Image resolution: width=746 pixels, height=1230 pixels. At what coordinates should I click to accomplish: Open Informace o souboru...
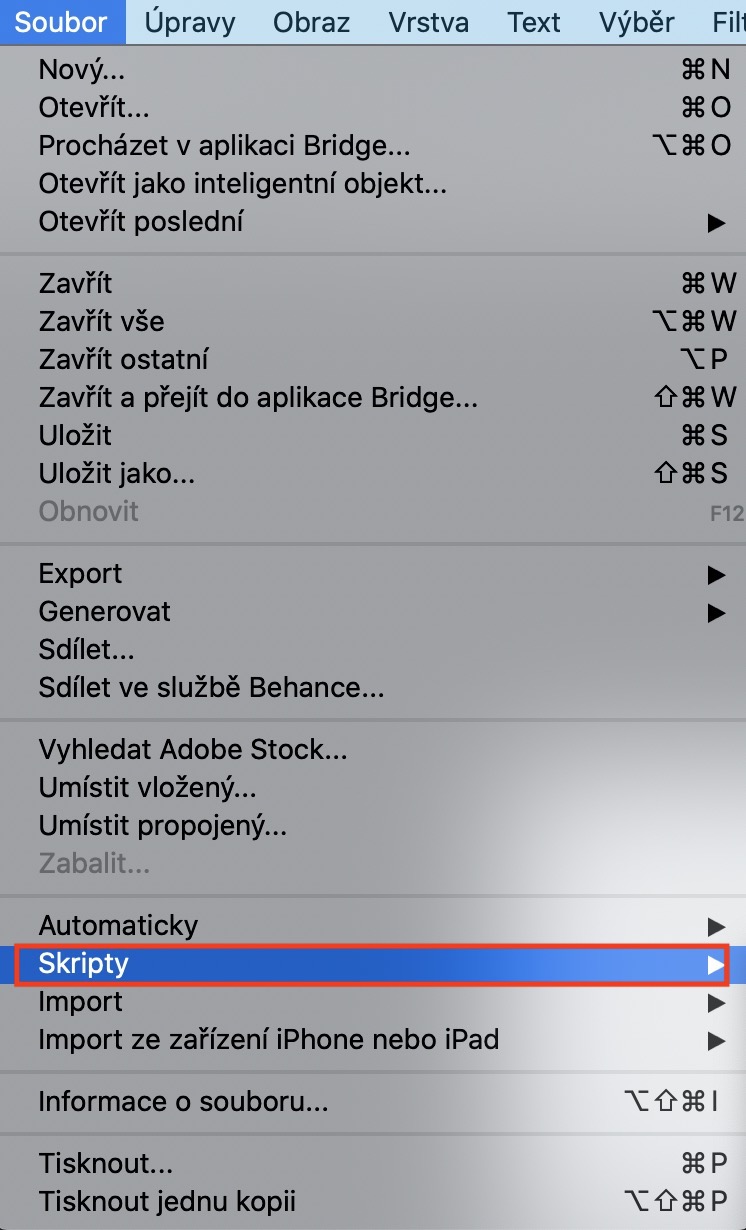tap(183, 1102)
